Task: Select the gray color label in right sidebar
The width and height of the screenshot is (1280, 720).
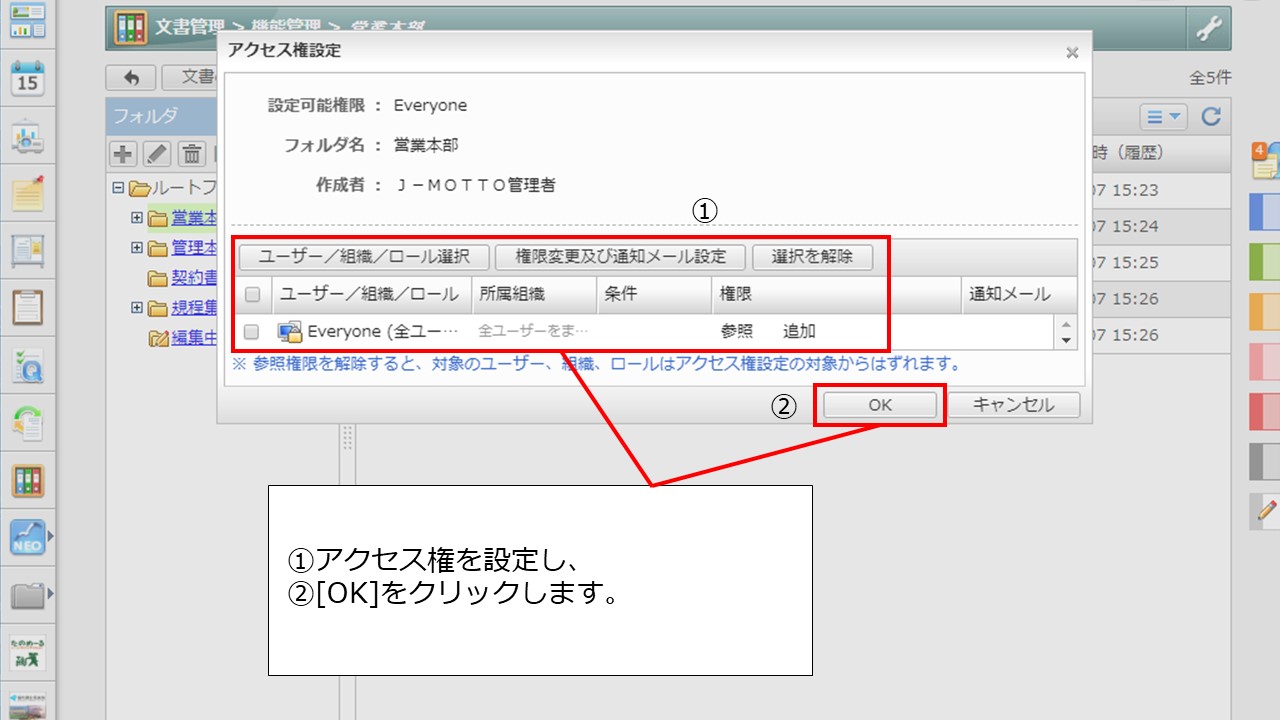Action: pyautogui.click(x=1266, y=462)
